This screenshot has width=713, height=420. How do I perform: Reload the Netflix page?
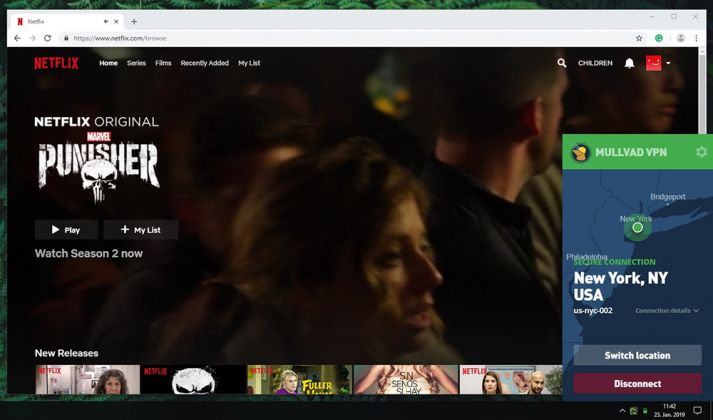click(x=47, y=38)
